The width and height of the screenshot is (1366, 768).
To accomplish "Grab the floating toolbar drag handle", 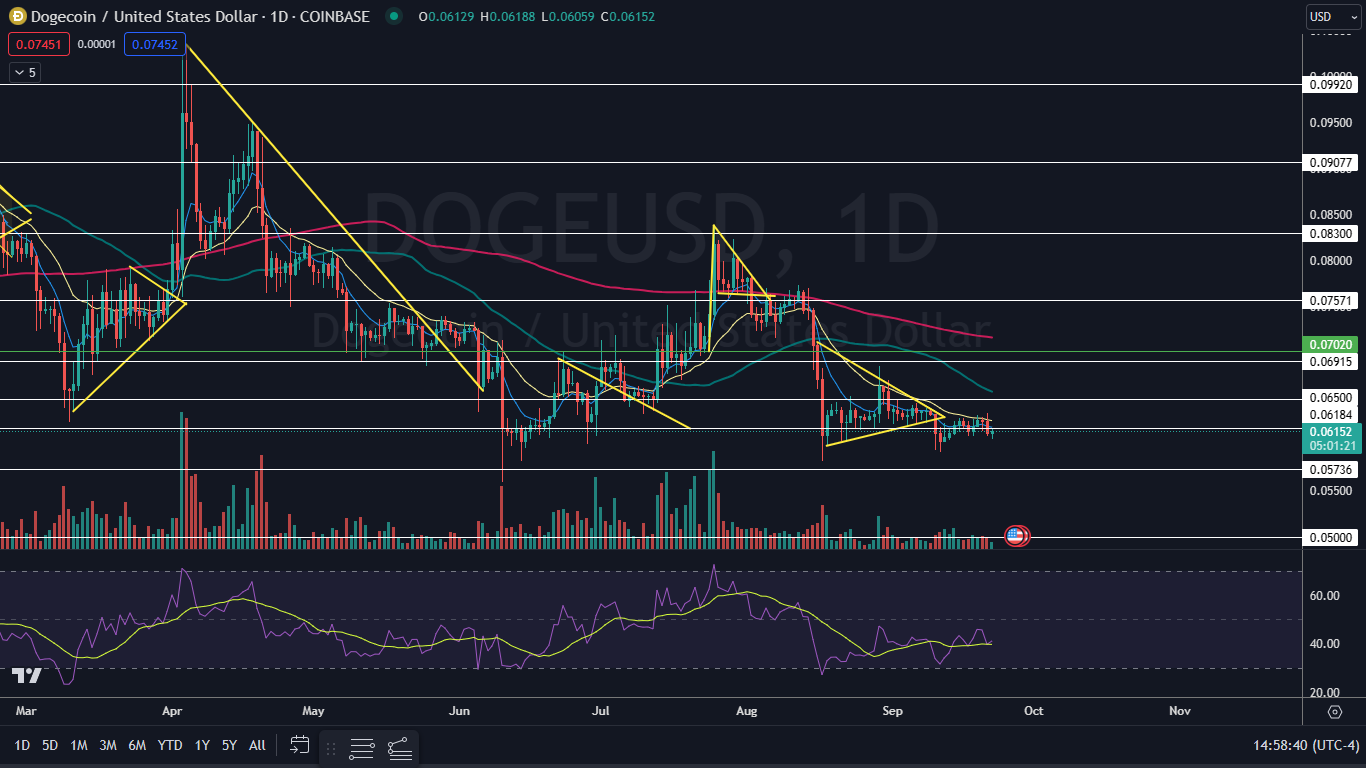I will [331, 747].
